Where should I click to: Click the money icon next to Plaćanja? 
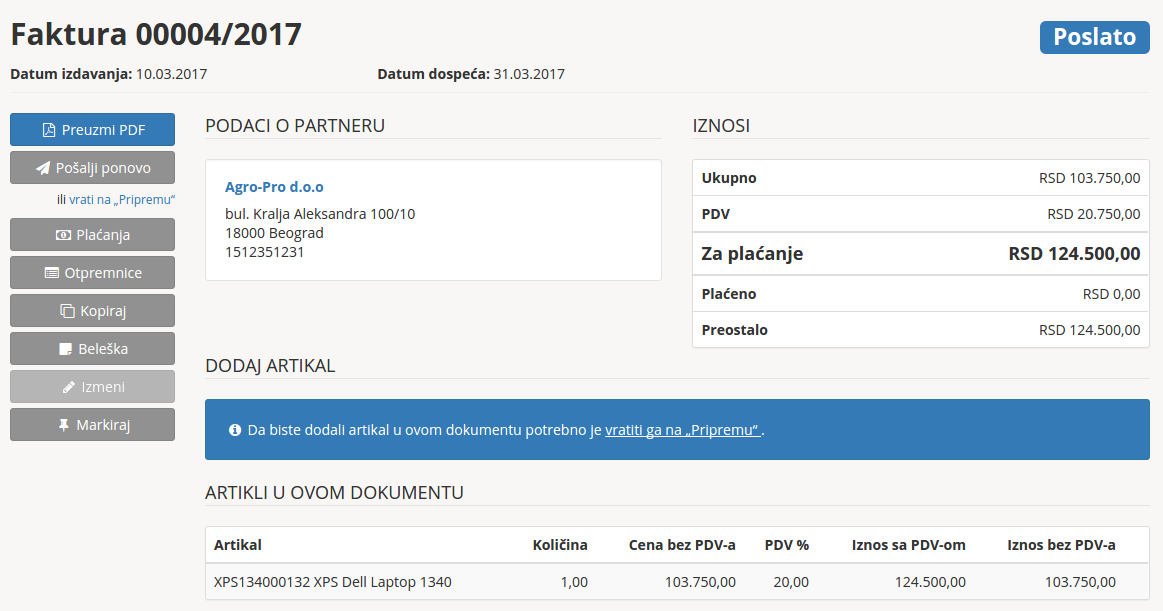click(63, 235)
